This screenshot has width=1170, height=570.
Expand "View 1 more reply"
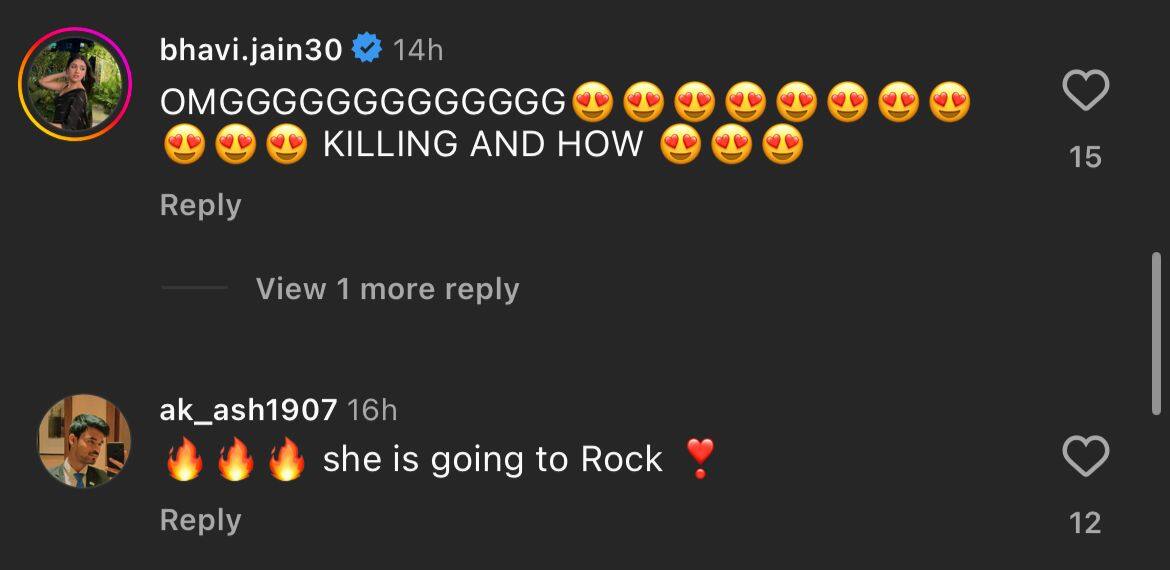point(387,289)
